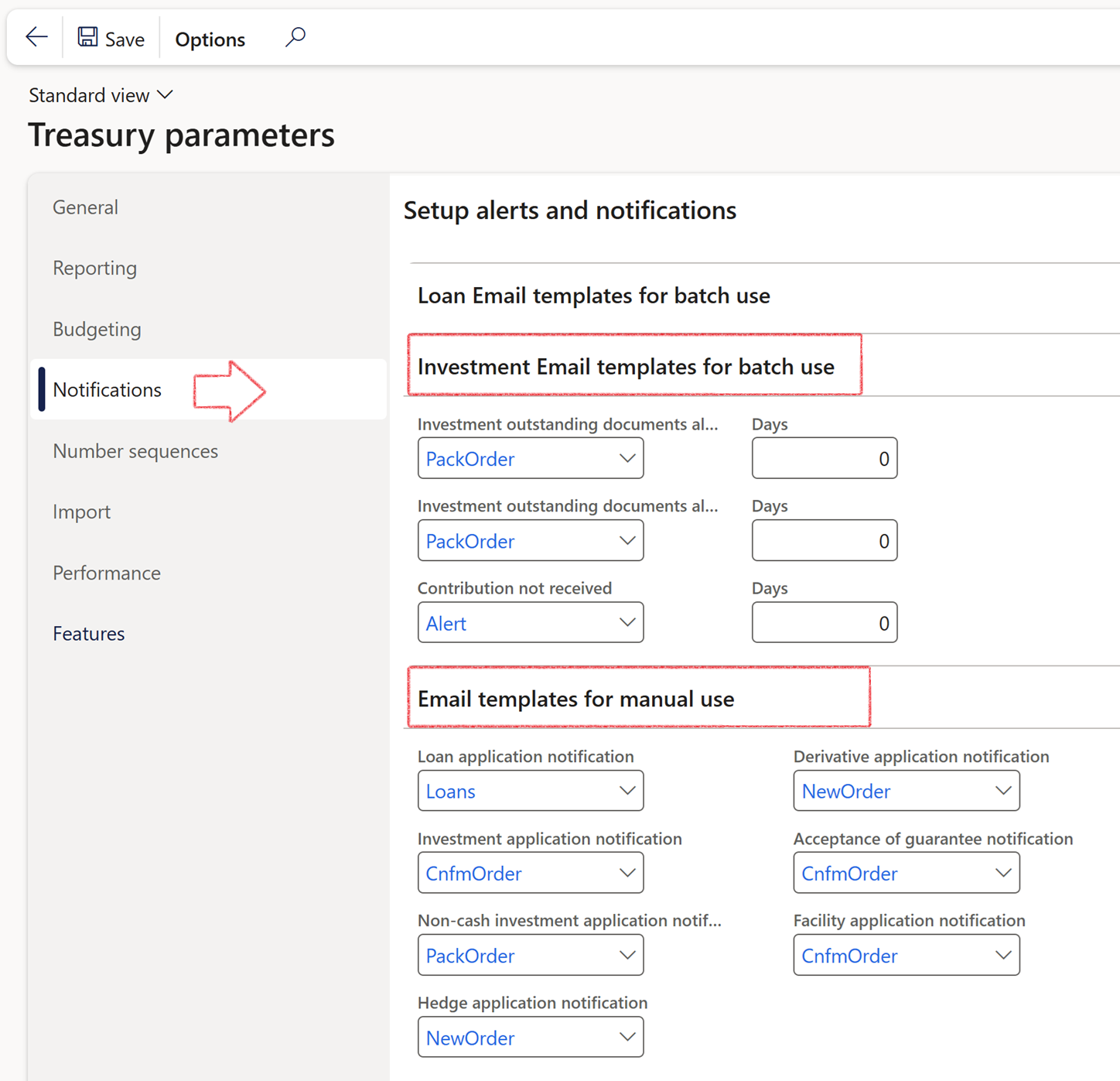Expand Loan Email templates for batch use
Viewport: 1120px width, 1081px height.
pos(593,296)
